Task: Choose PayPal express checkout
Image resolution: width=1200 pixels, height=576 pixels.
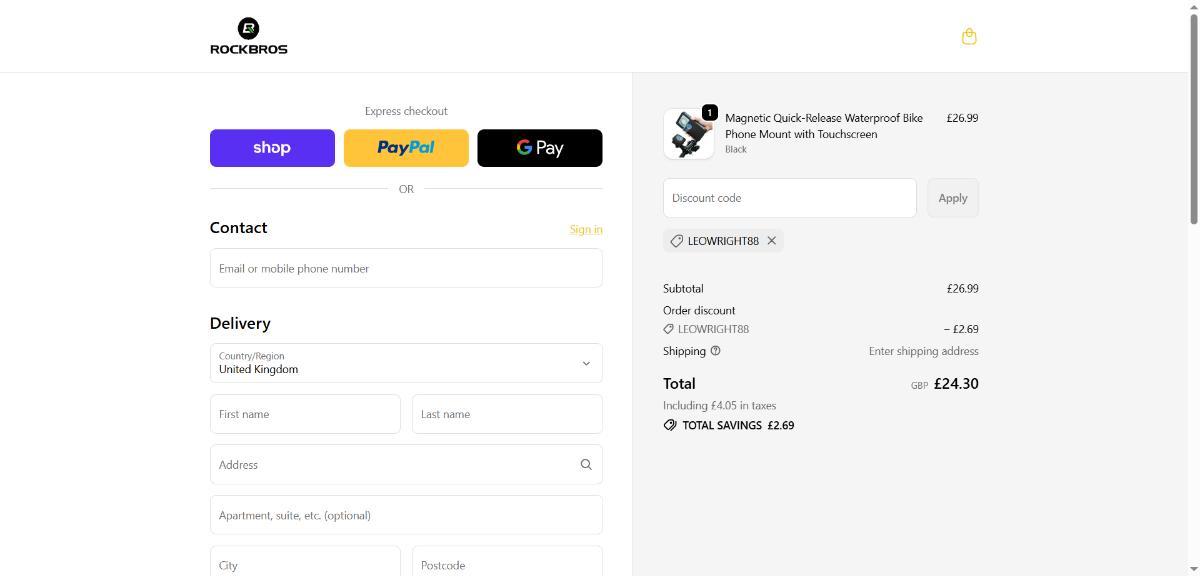Action: coord(406,148)
